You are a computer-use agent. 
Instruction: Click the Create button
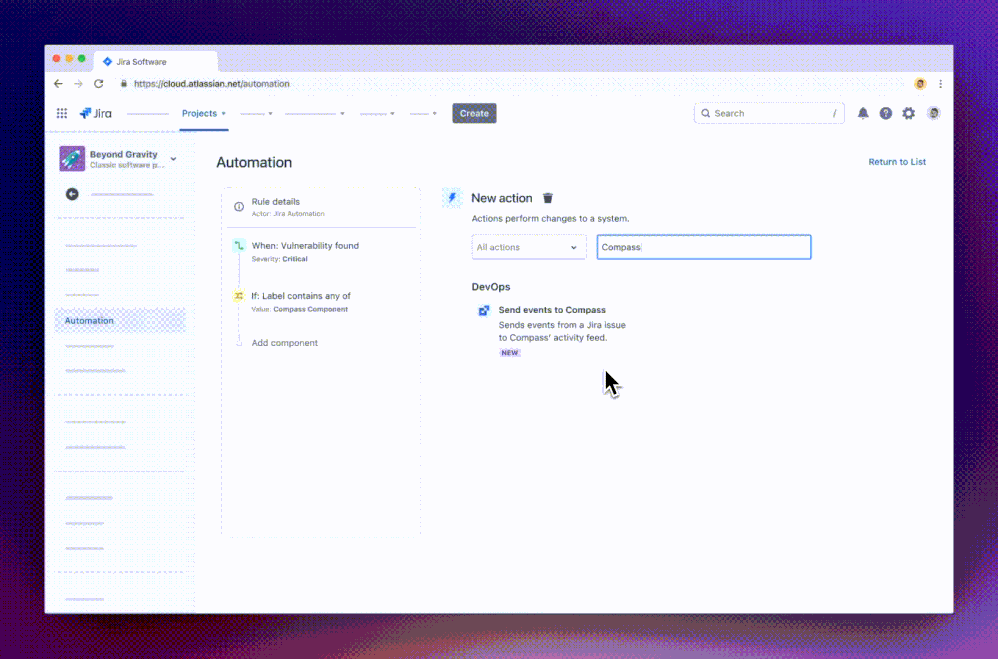point(473,113)
